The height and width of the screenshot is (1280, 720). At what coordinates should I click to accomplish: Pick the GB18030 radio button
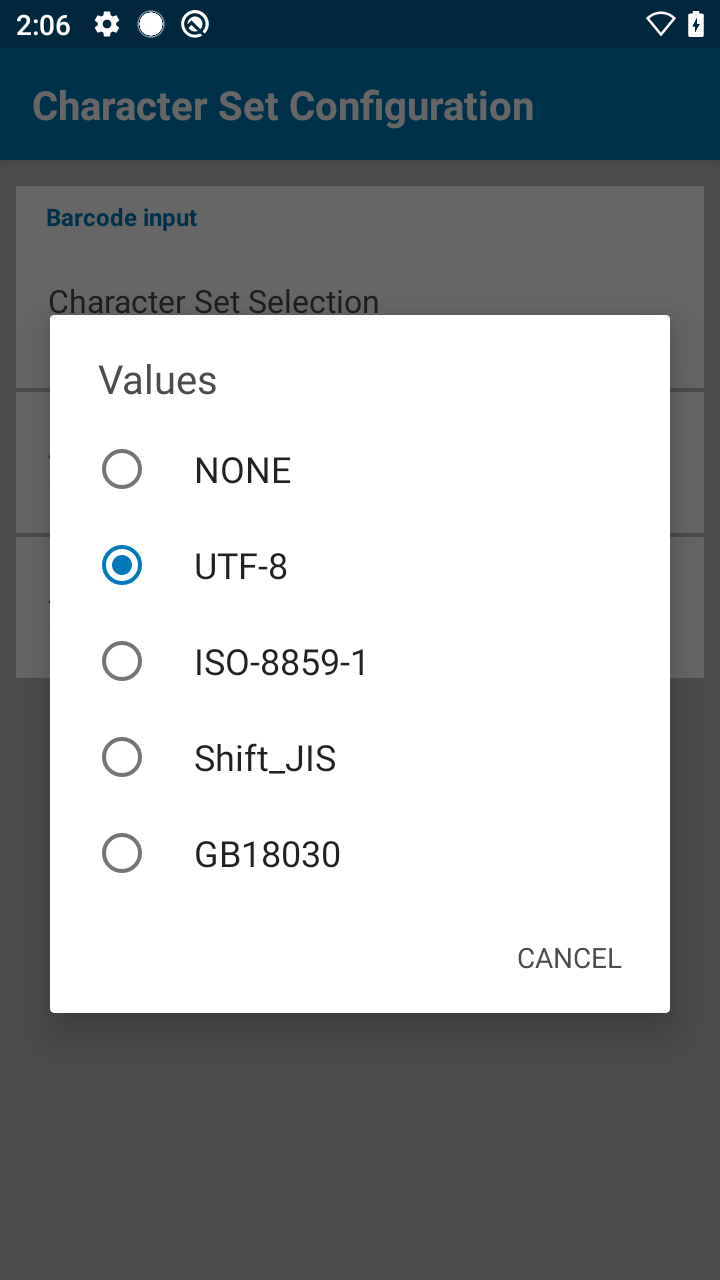[122, 853]
